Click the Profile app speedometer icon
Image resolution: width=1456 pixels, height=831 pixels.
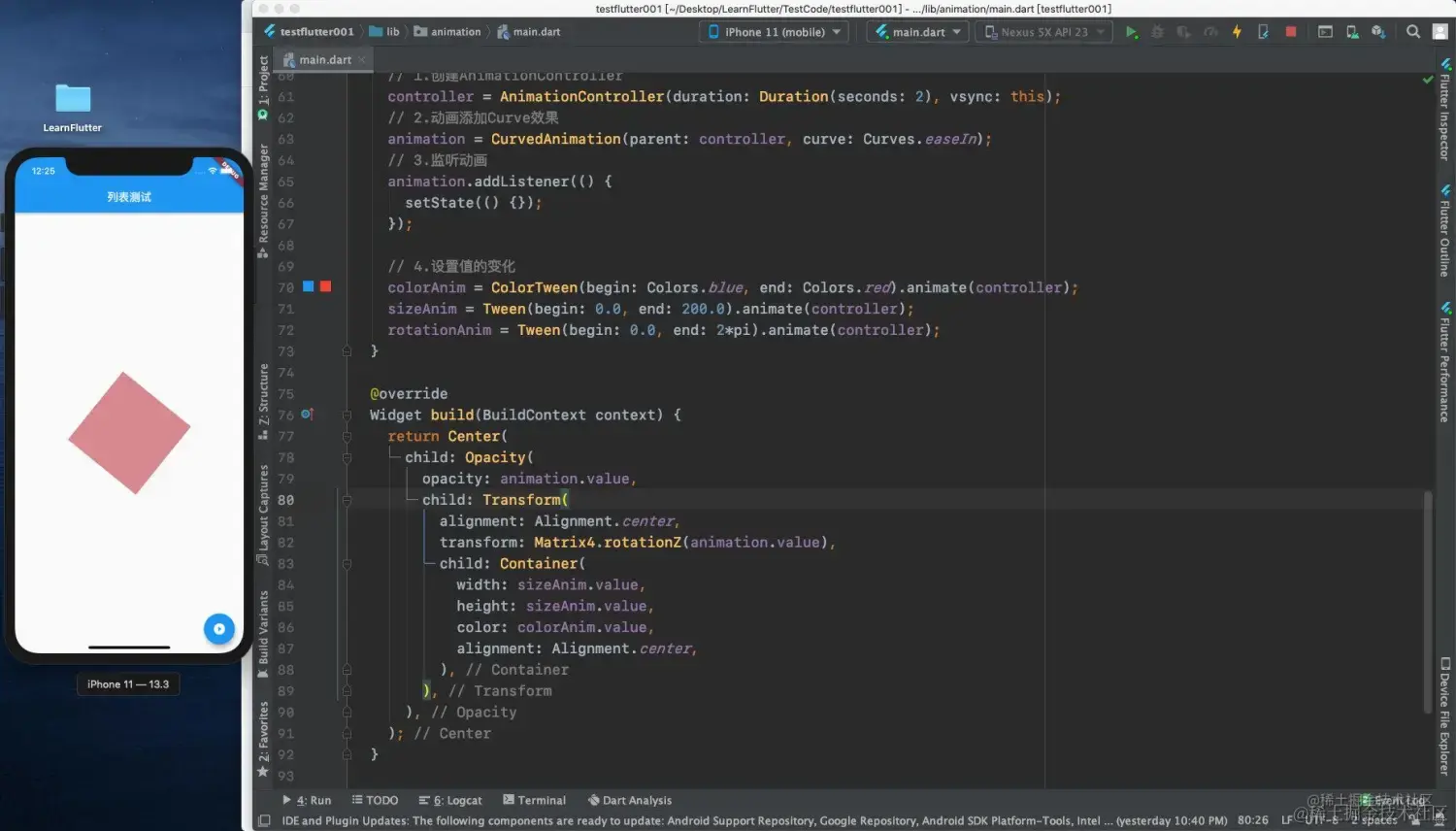point(1210,32)
